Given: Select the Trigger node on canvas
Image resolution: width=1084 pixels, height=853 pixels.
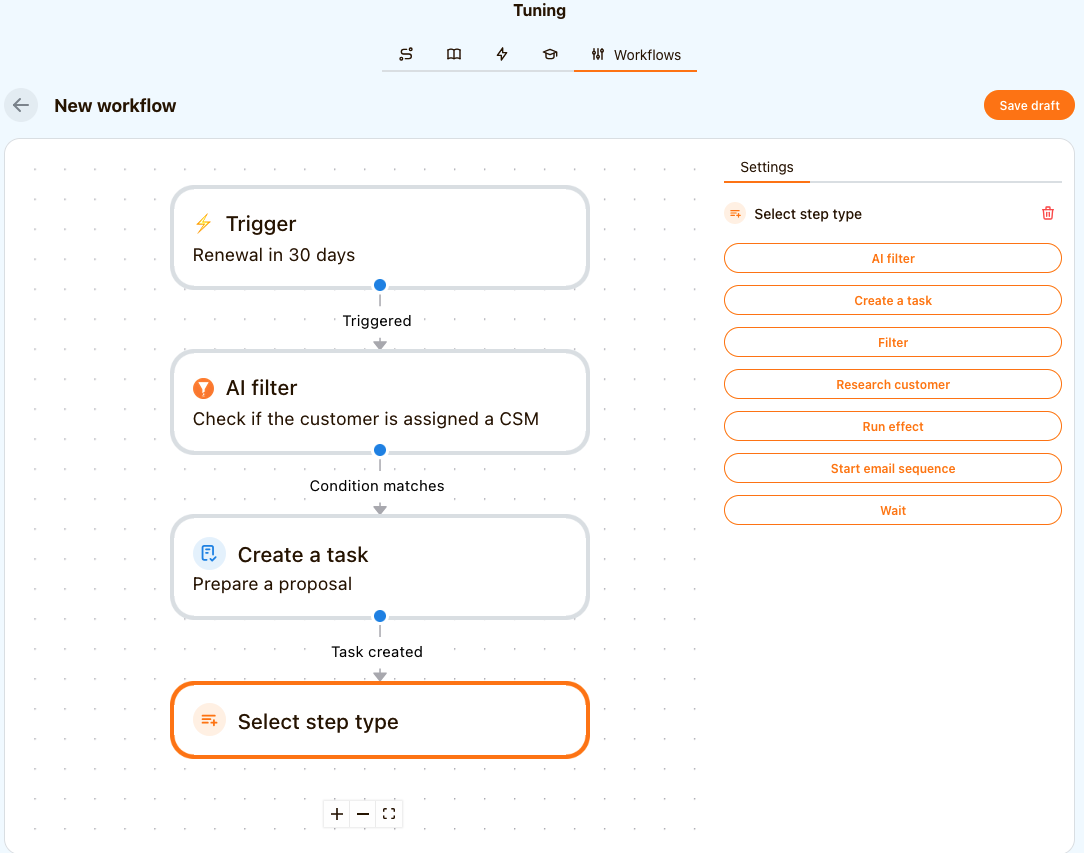Looking at the screenshot, I should tap(380, 238).
